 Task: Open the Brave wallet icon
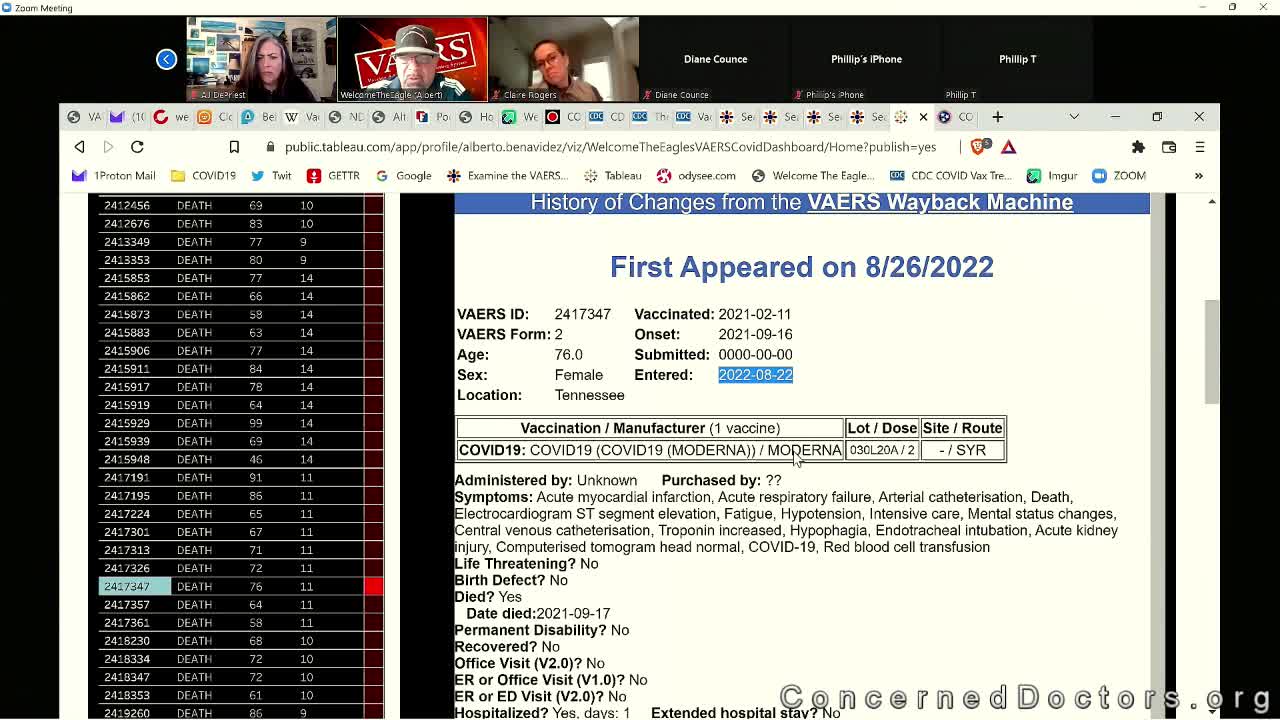tap(1168, 147)
